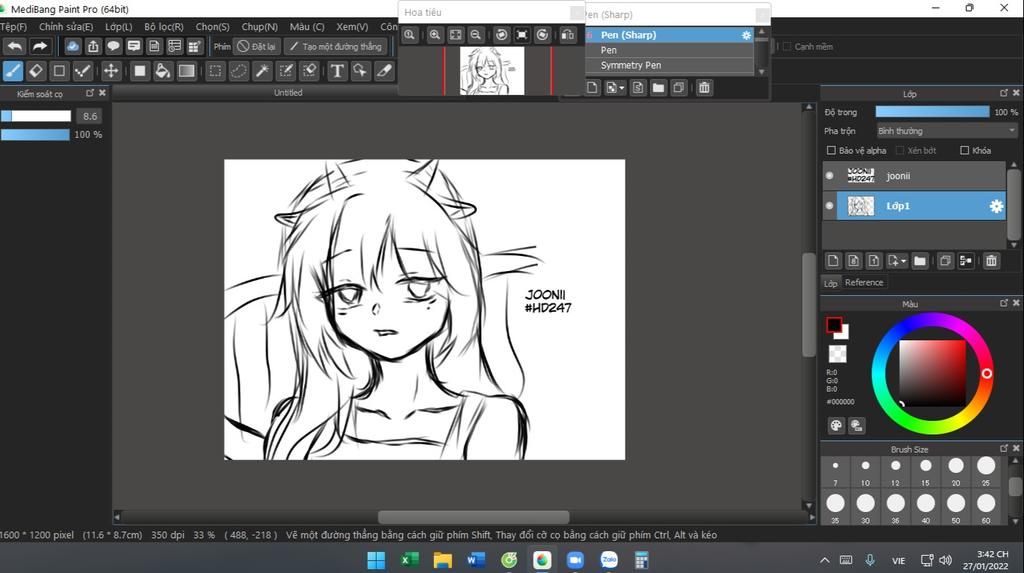Image resolution: width=1024 pixels, height=573 pixels.
Task: Click the foreground black color swatch
Action: pos(834,325)
